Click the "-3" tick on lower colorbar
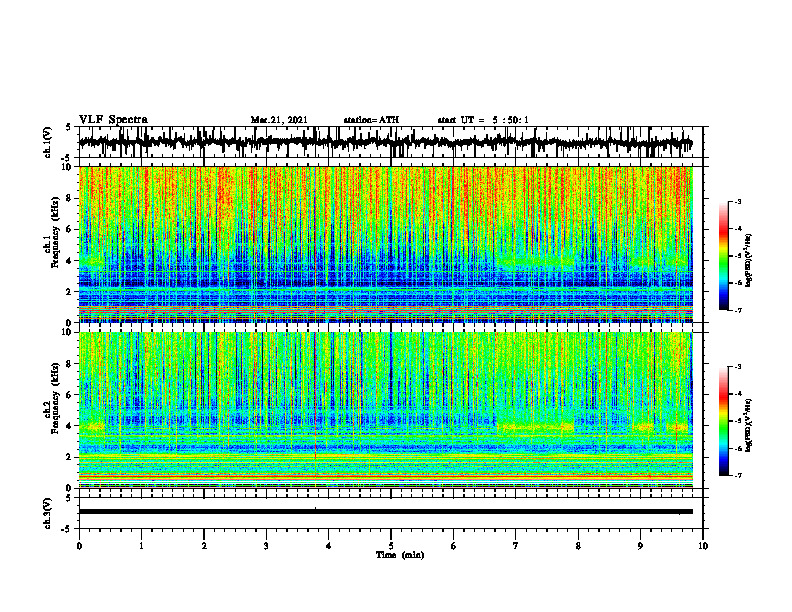This screenshot has width=792, height=612. [738, 367]
